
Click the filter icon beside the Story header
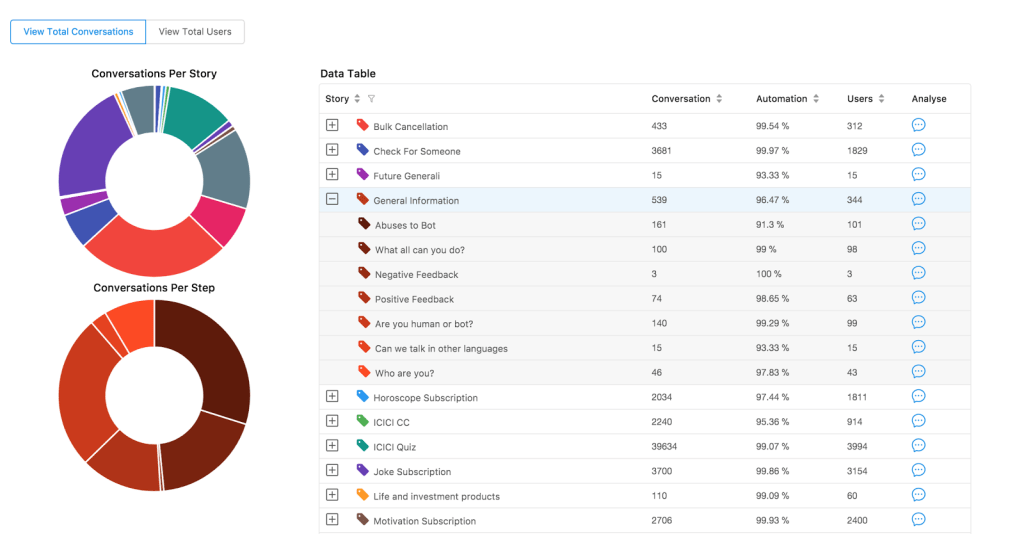(x=372, y=99)
